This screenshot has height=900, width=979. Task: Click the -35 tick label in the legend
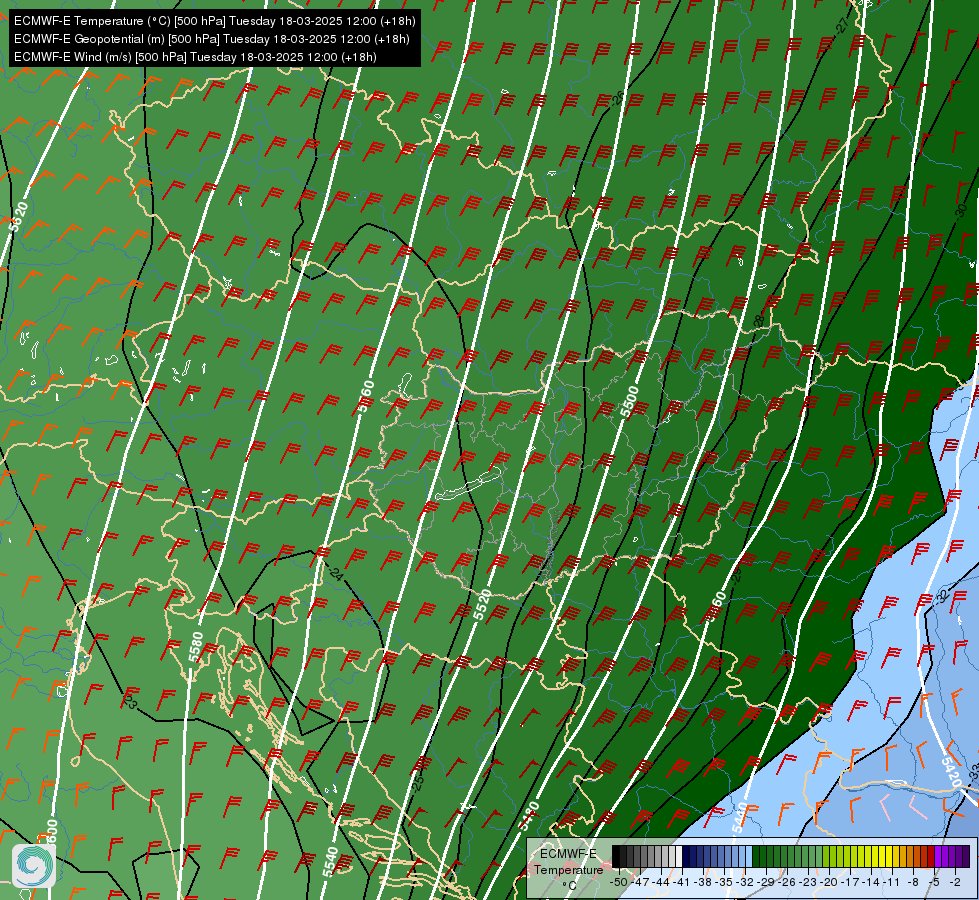point(726,882)
